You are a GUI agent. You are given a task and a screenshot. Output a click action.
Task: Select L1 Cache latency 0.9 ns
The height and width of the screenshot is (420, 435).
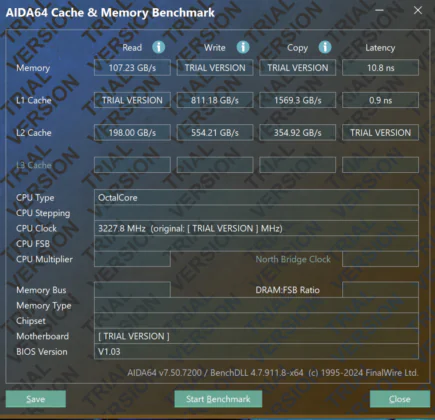point(380,100)
